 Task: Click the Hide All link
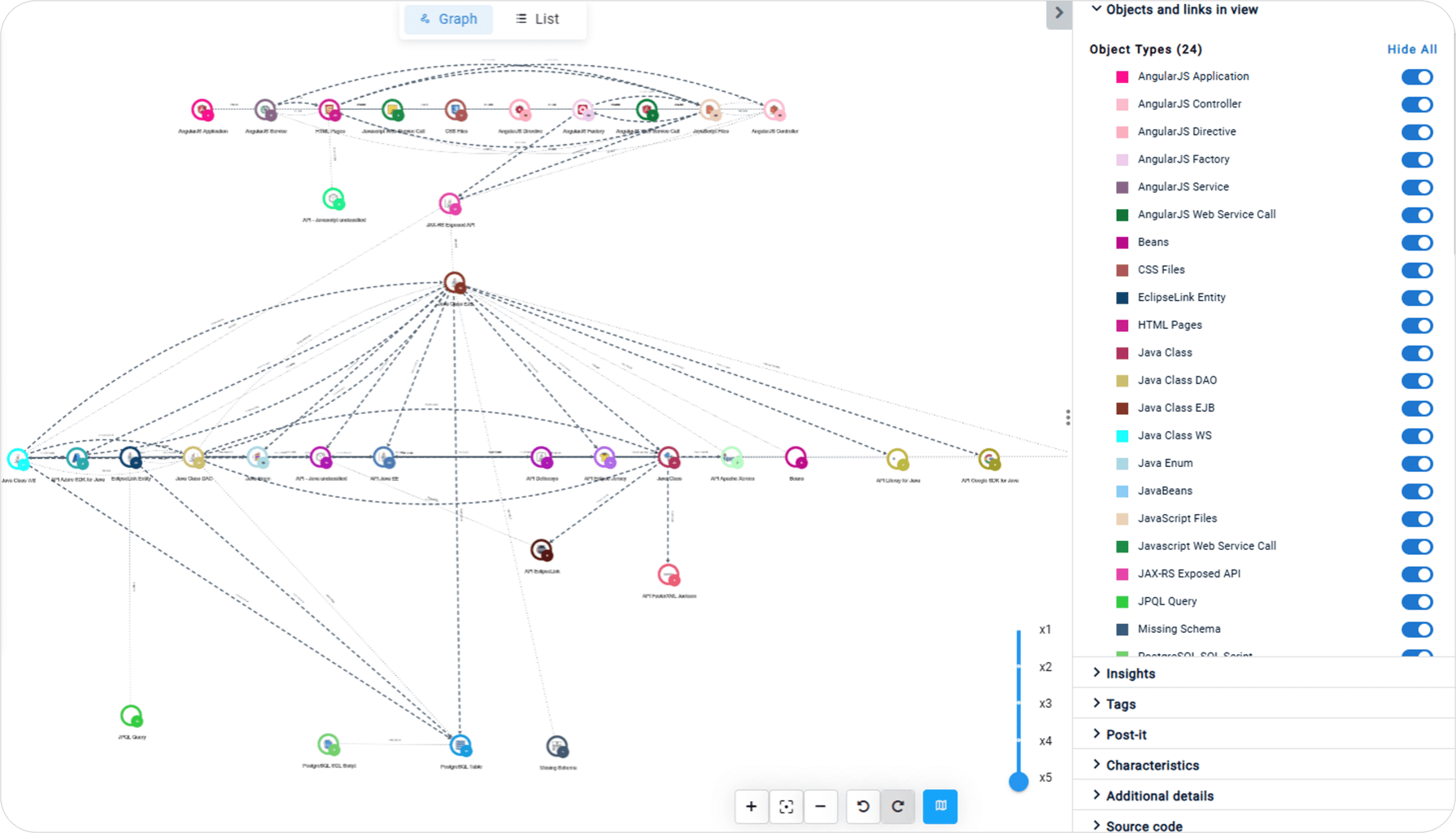(1411, 50)
